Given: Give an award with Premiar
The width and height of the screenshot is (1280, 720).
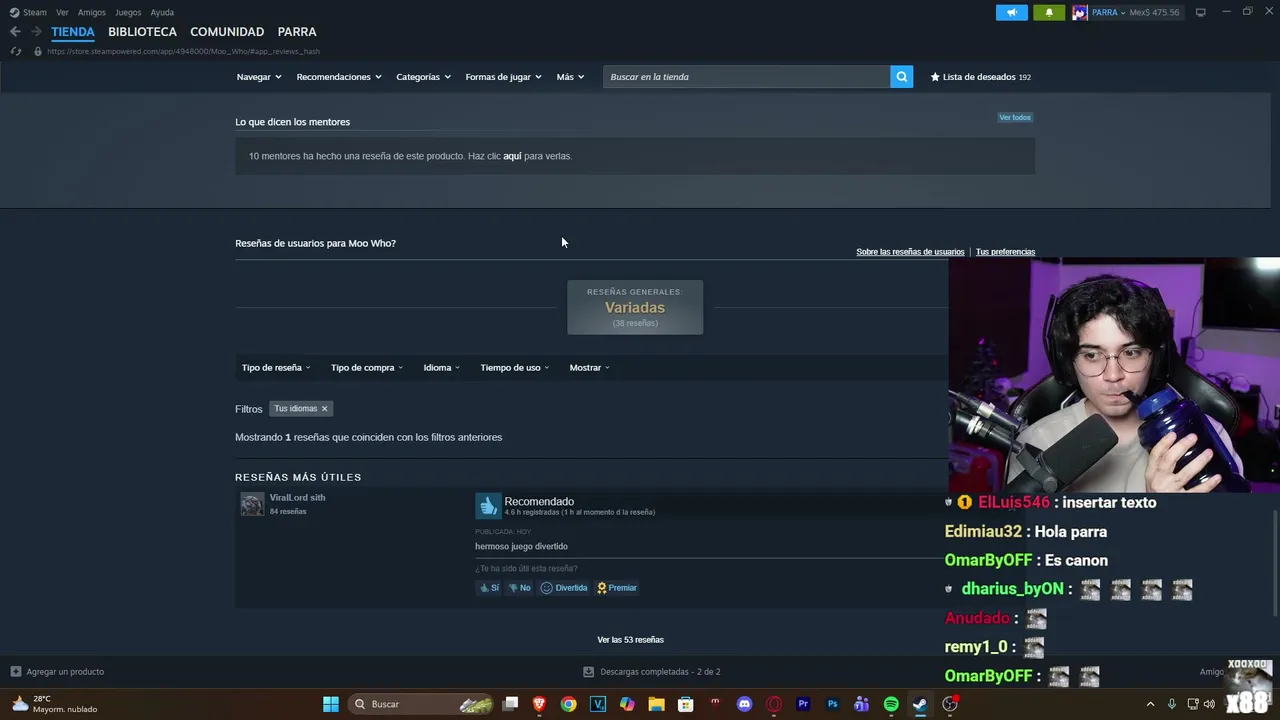Looking at the screenshot, I should [617, 588].
